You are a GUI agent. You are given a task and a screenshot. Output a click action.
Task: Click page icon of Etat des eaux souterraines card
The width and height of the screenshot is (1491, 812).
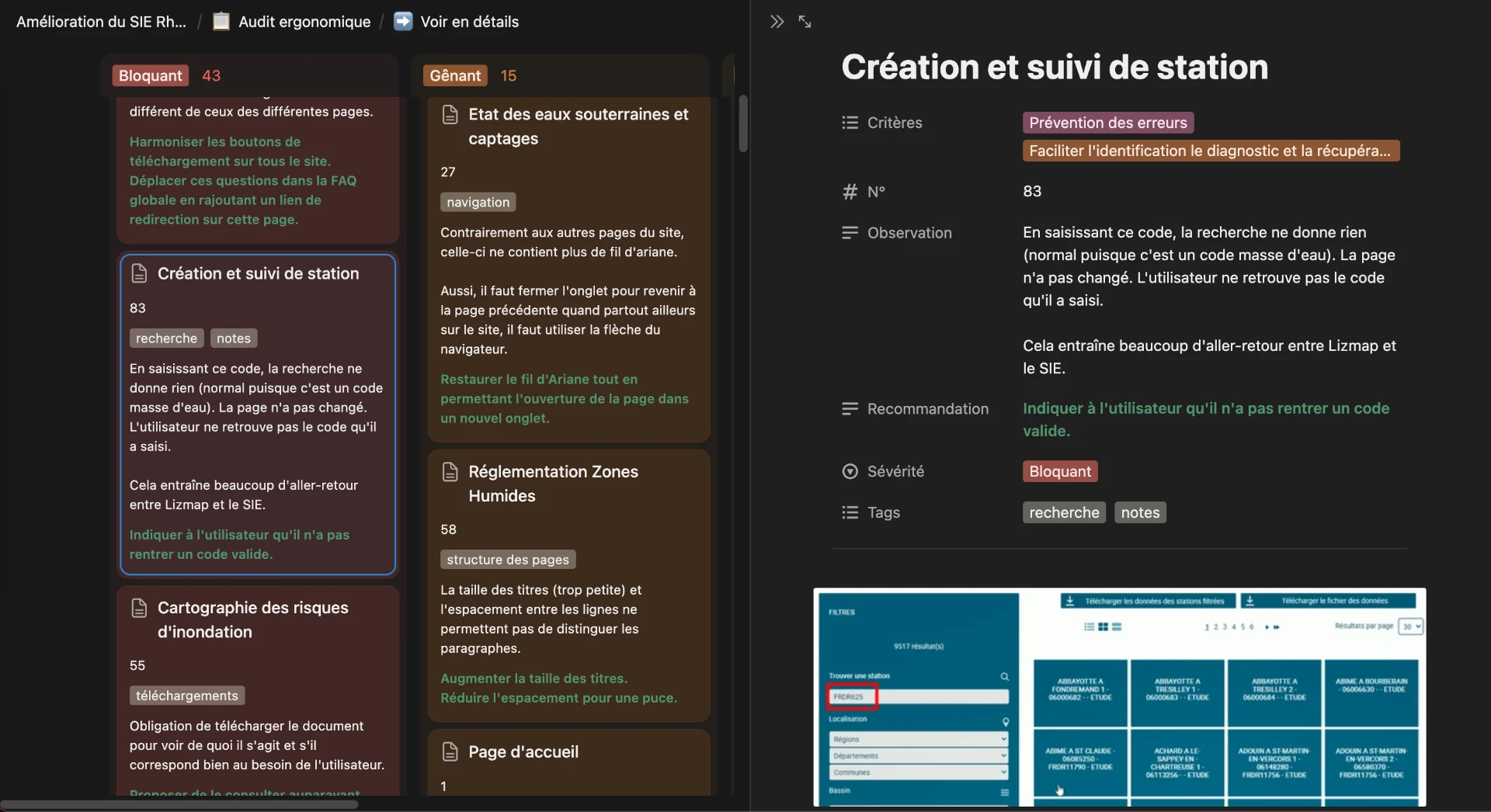click(x=450, y=115)
